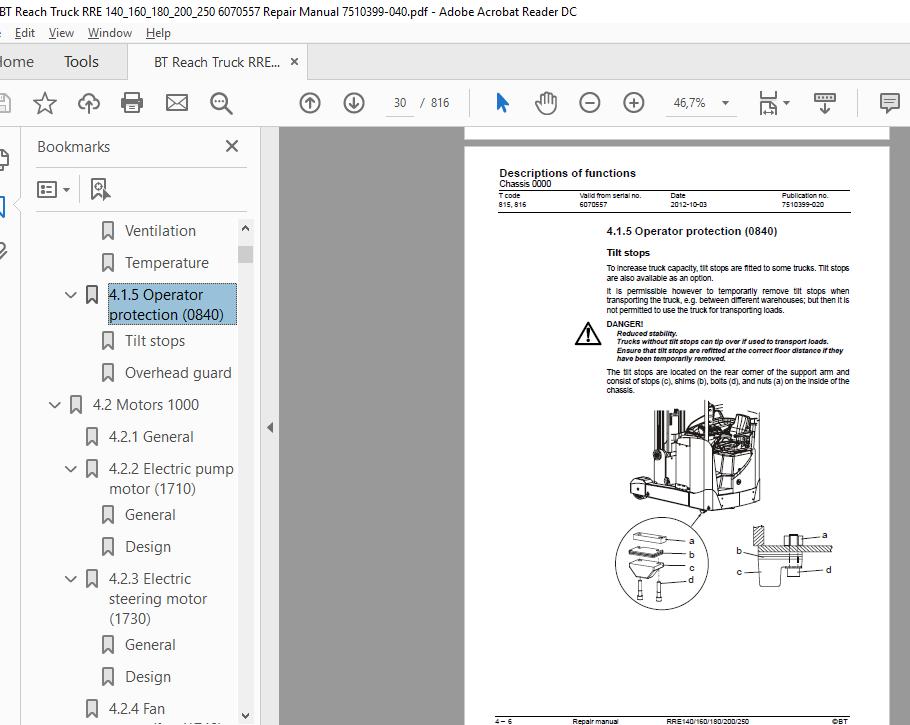Go to previous page up arrow
Screen dimensions: 910x725
(310, 103)
